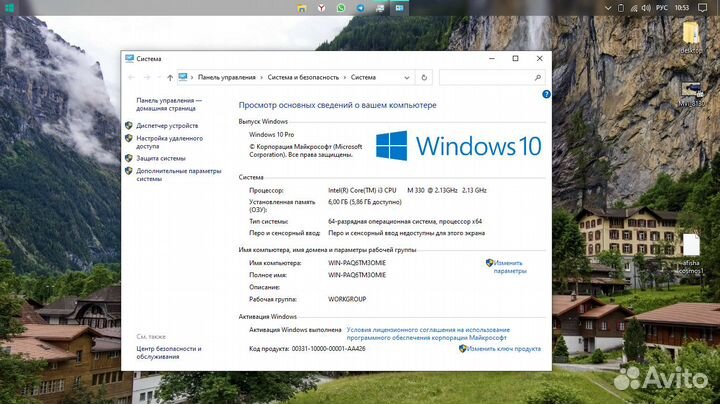Screen dimensions: 720x404
Task: Click the Intel Core i3 processor value
Action: [407, 190]
